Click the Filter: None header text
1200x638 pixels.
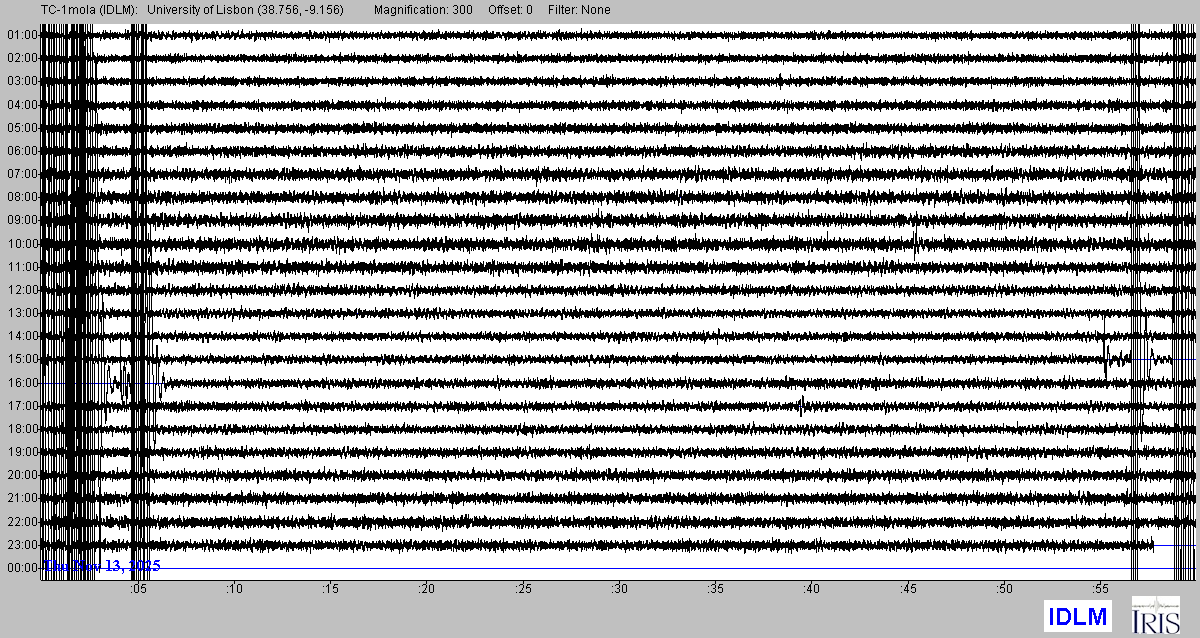click(579, 10)
